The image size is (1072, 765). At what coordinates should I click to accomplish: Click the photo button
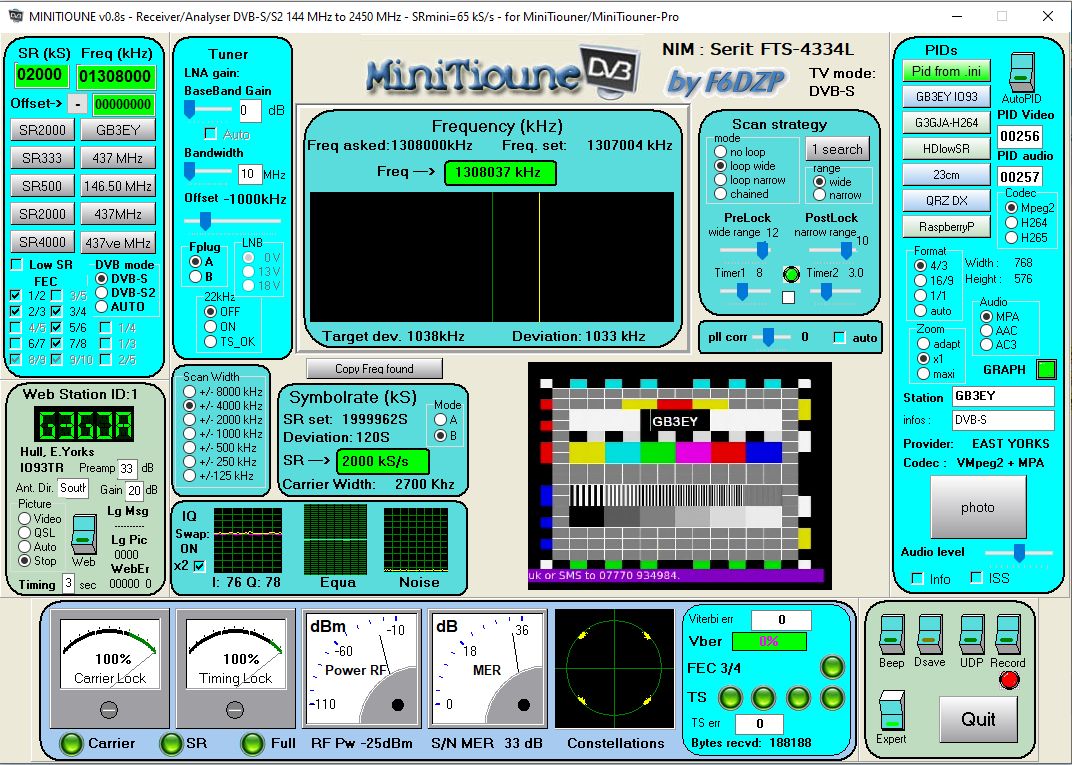tap(978, 507)
